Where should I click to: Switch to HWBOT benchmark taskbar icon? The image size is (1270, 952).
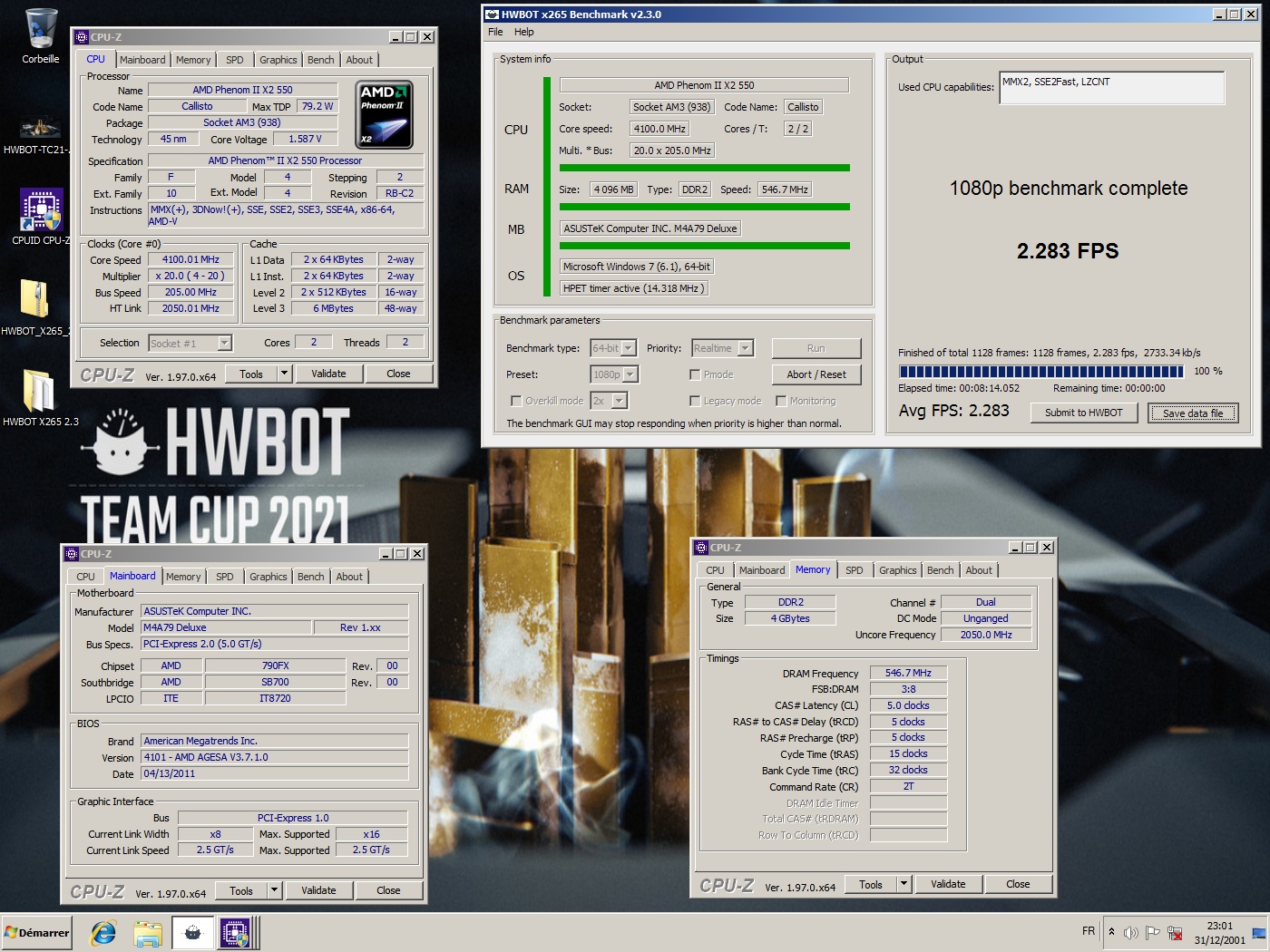coord(193,932)
